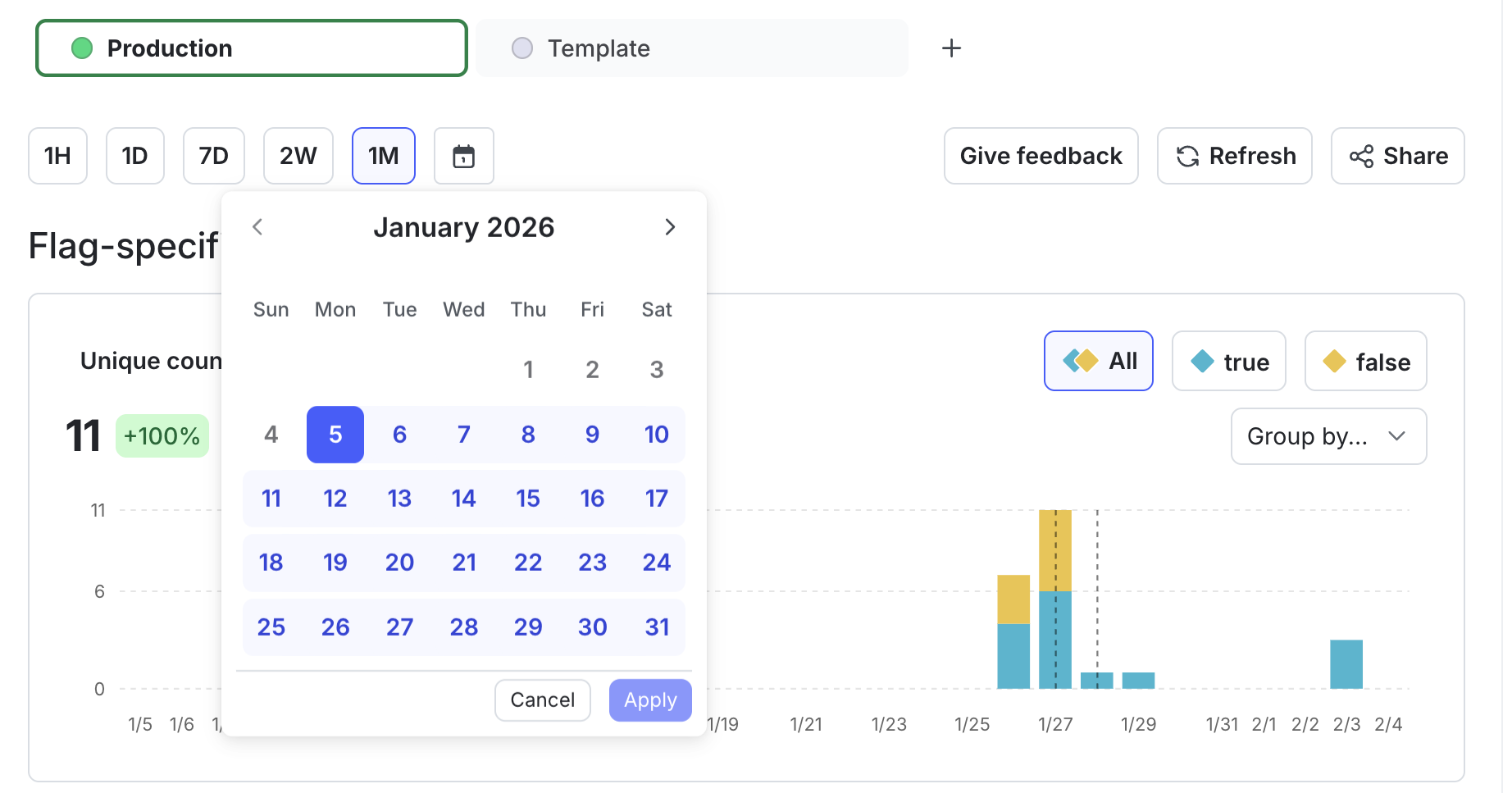1512x793 pixels.
Task: Enable the Template environment radio button
Action: click(x=522, y=48)
